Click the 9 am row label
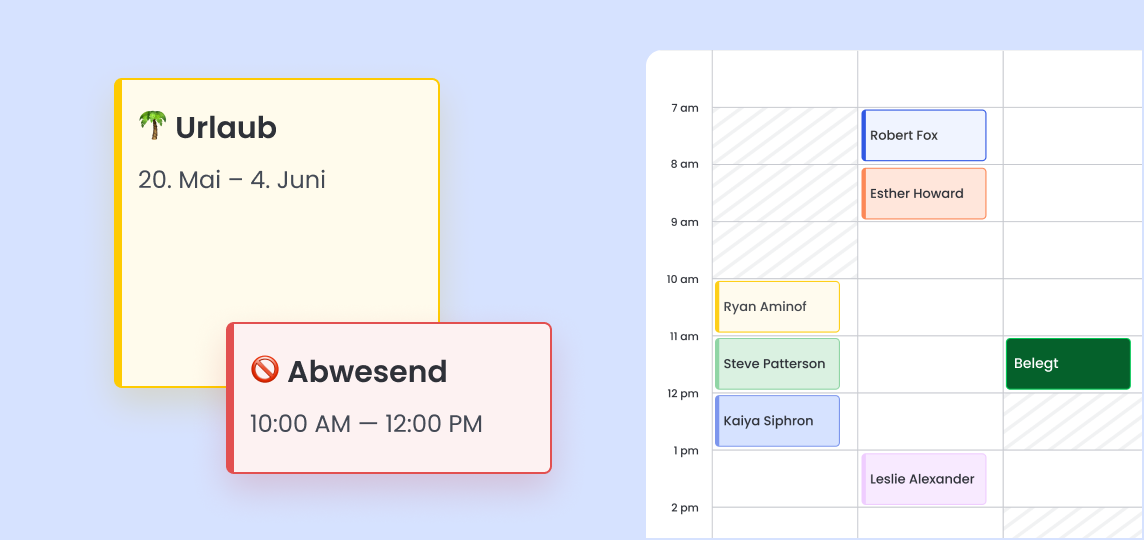1144x540 pixels. coord(685,222)
